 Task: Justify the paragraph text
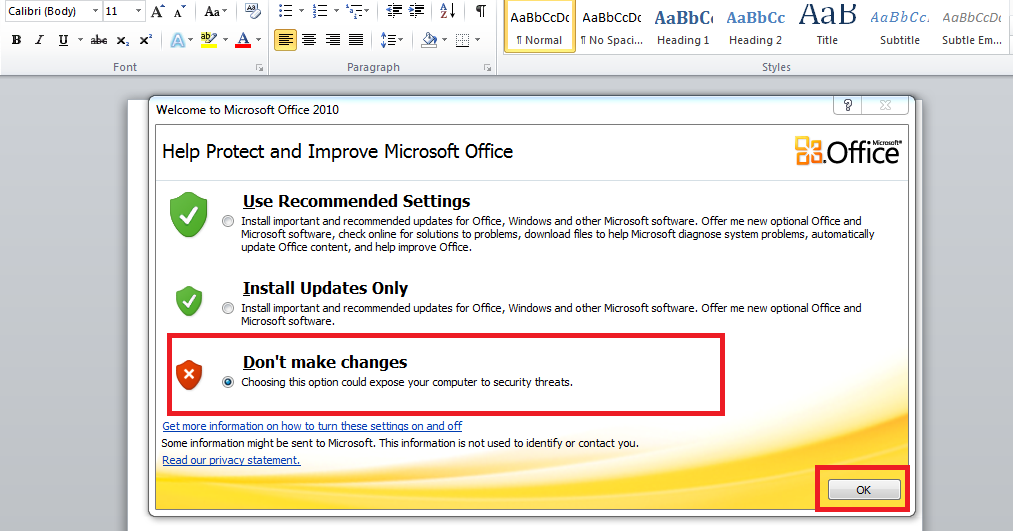coord(356,40)
